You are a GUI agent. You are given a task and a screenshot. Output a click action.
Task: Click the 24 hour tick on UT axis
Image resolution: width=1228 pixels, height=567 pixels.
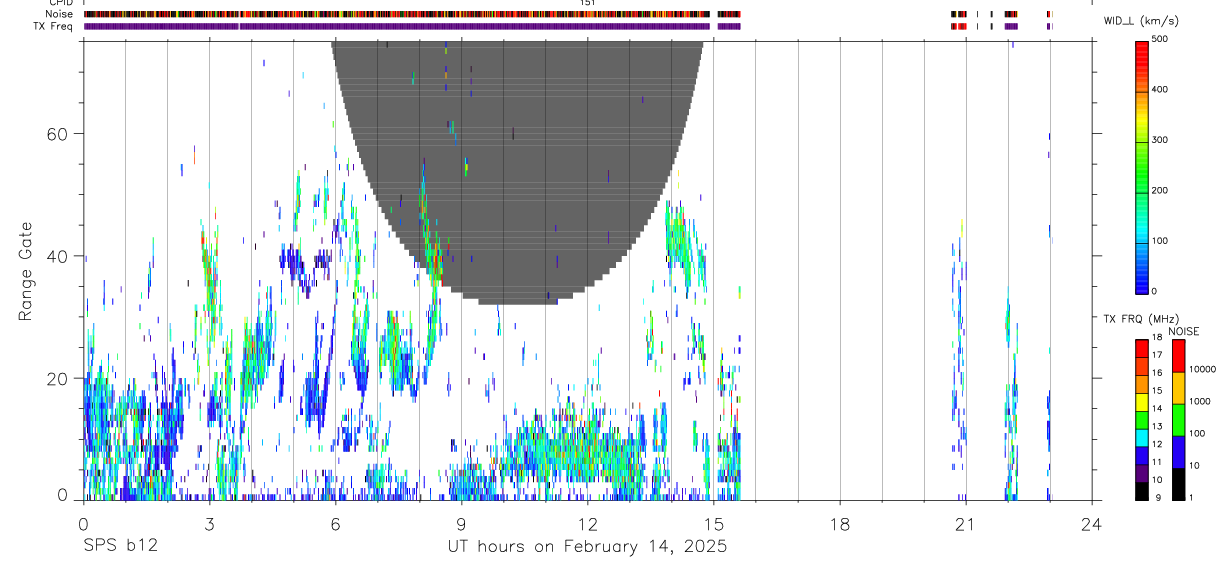pos(1091,523)
